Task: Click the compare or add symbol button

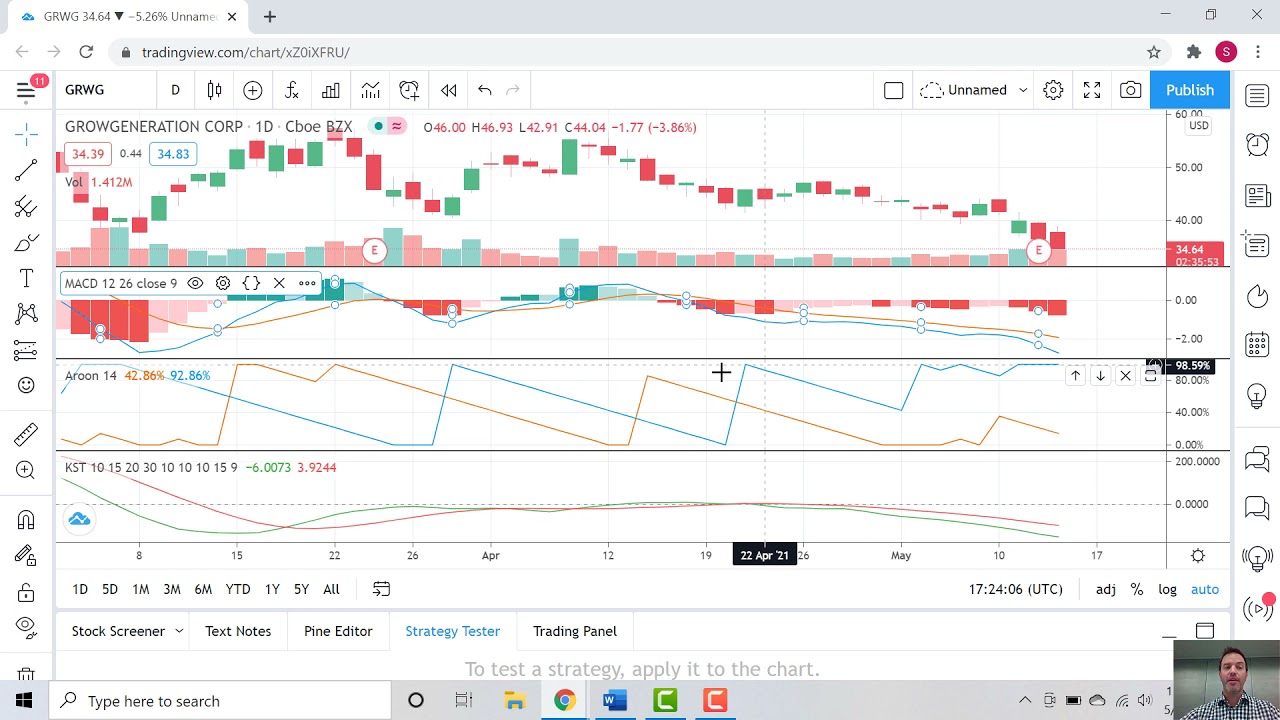Action: (252, 90)
